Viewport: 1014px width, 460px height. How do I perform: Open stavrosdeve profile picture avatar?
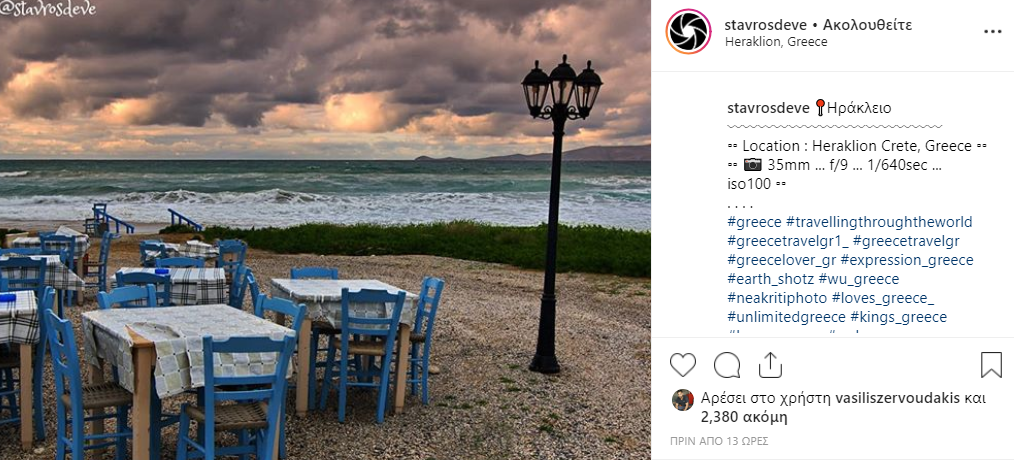click(688, 32)
